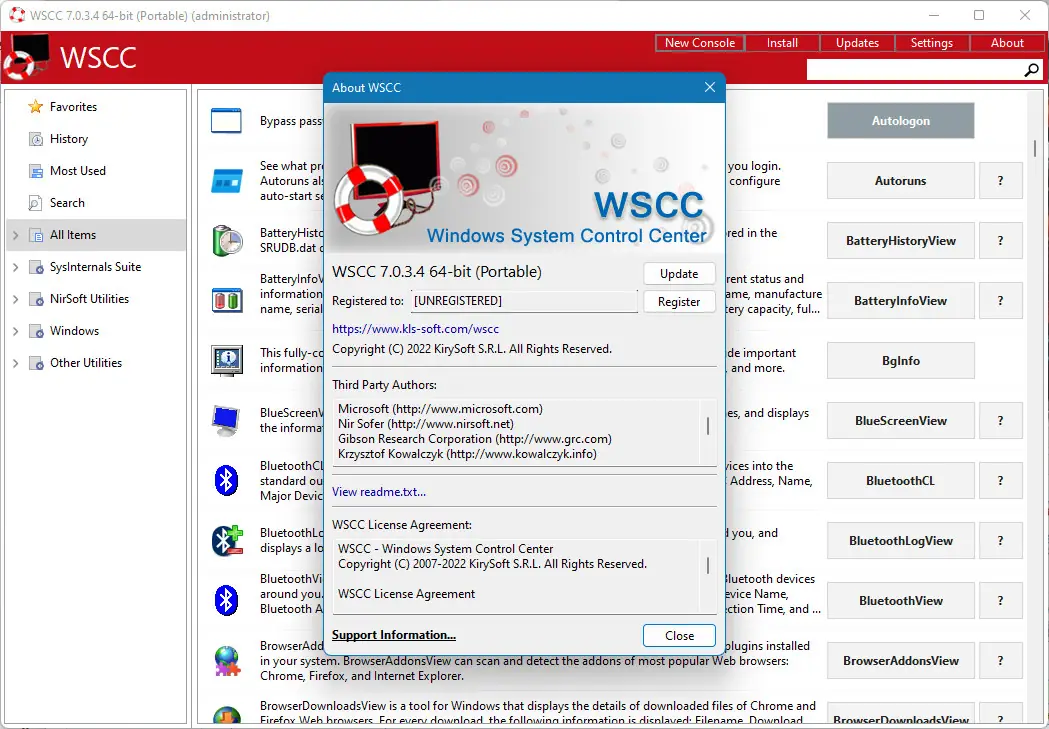Image resolution: width=1049 pixels, height=729 pixels.
Task: Click the Autologon window icon in list
Action: coord(226,121)
